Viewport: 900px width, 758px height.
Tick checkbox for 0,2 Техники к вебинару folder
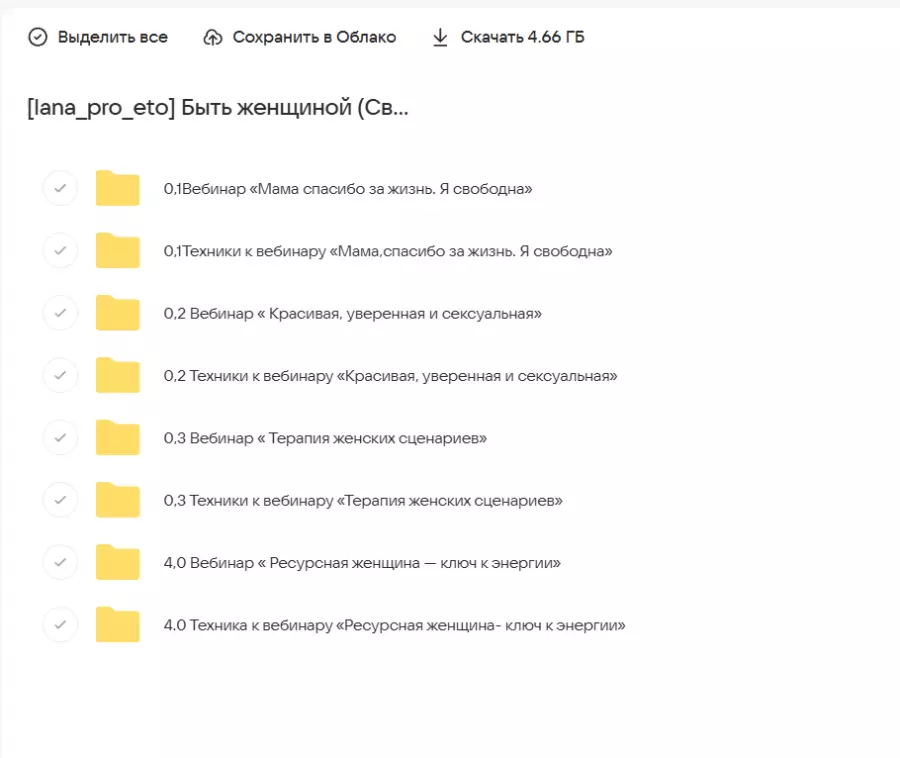pos(60,376)
